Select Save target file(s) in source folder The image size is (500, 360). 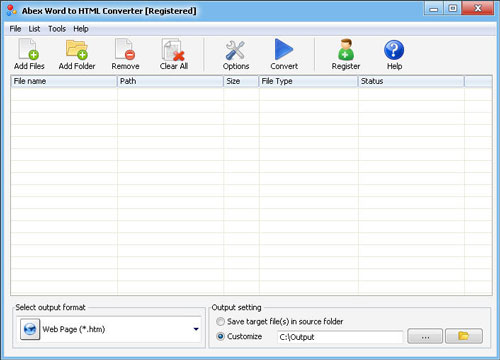click(220, 322)
